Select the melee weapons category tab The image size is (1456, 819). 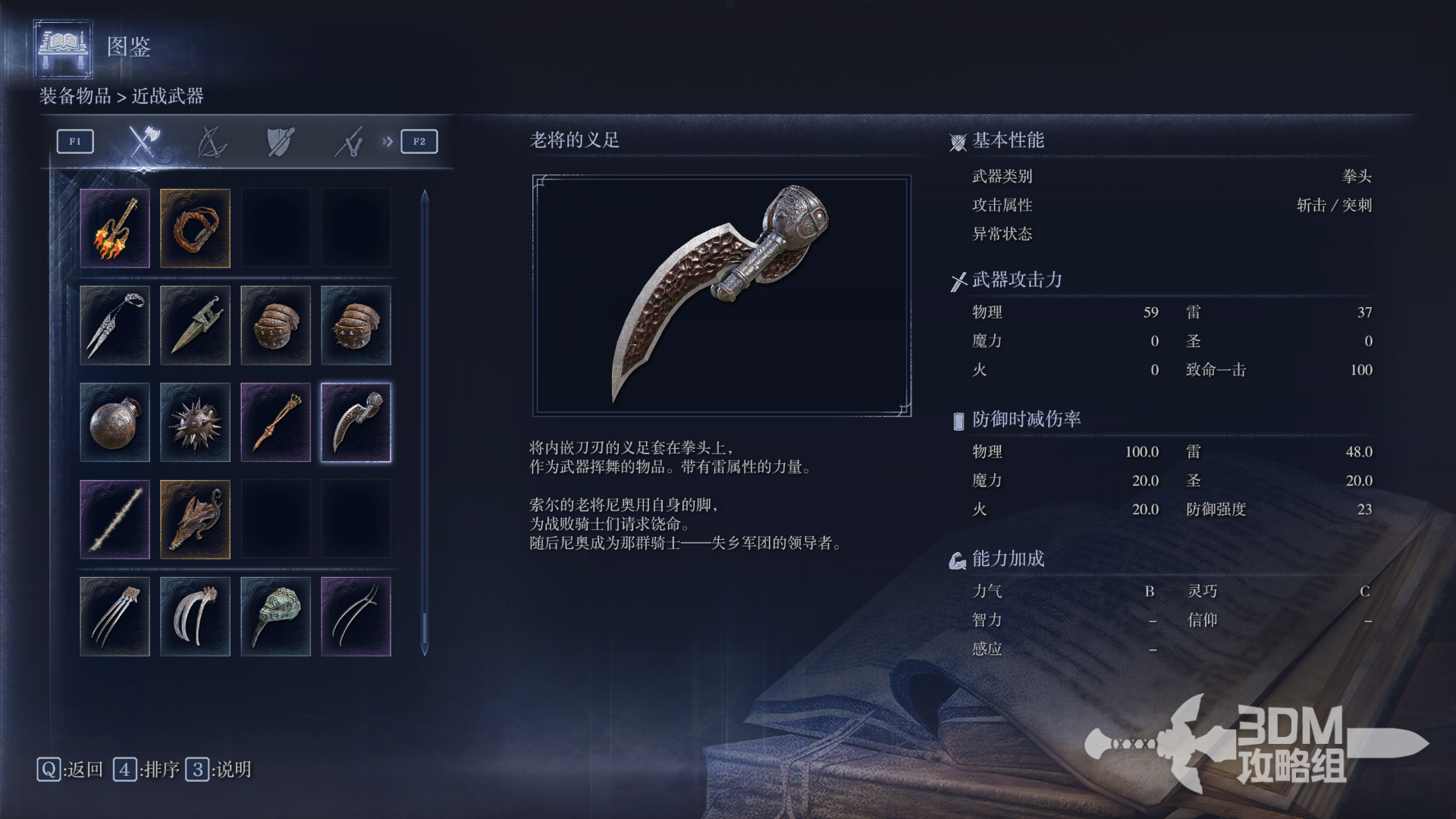tap(143, 141)
